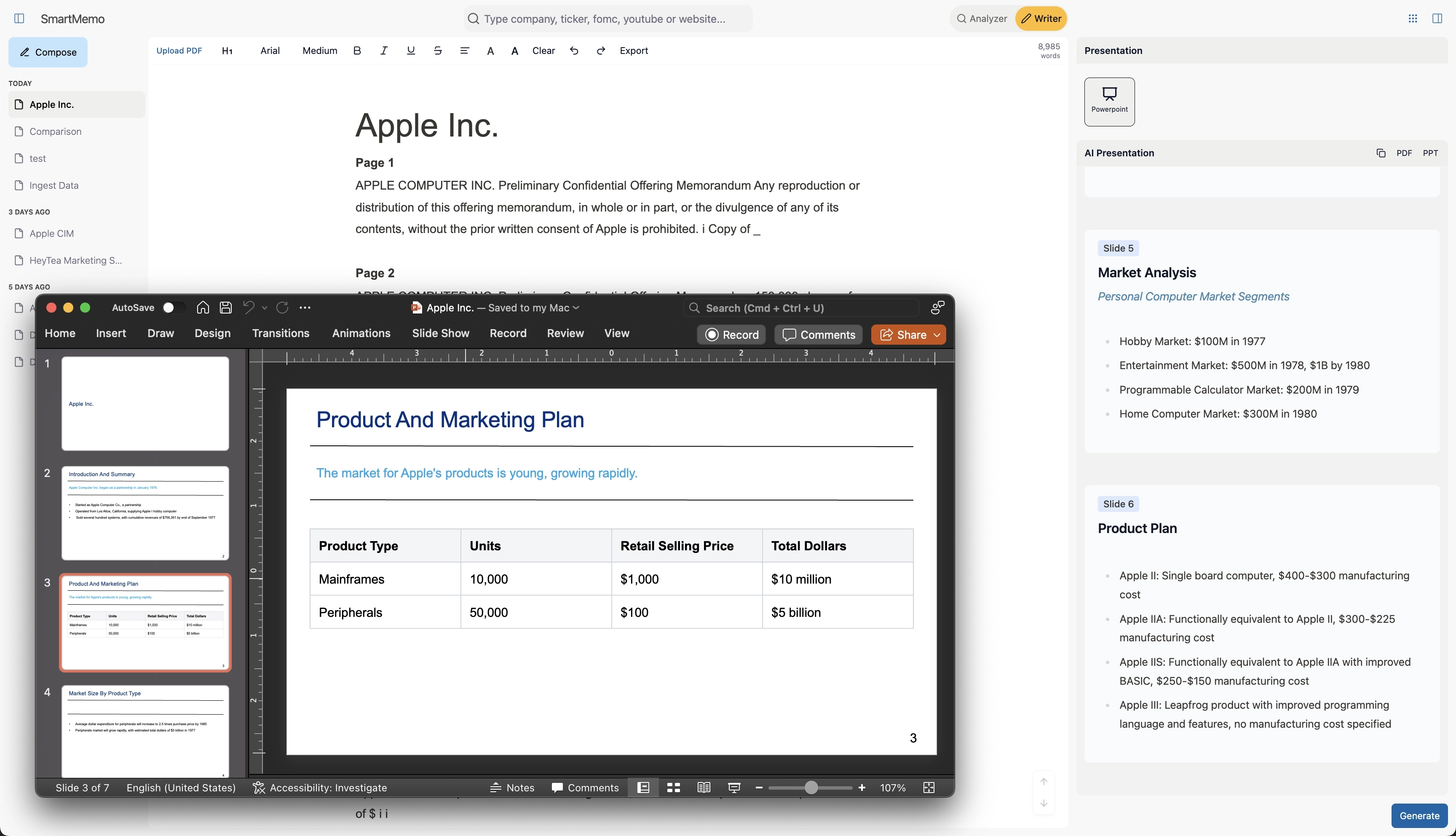Click the Upload PDF link

[x=179, y=51]
